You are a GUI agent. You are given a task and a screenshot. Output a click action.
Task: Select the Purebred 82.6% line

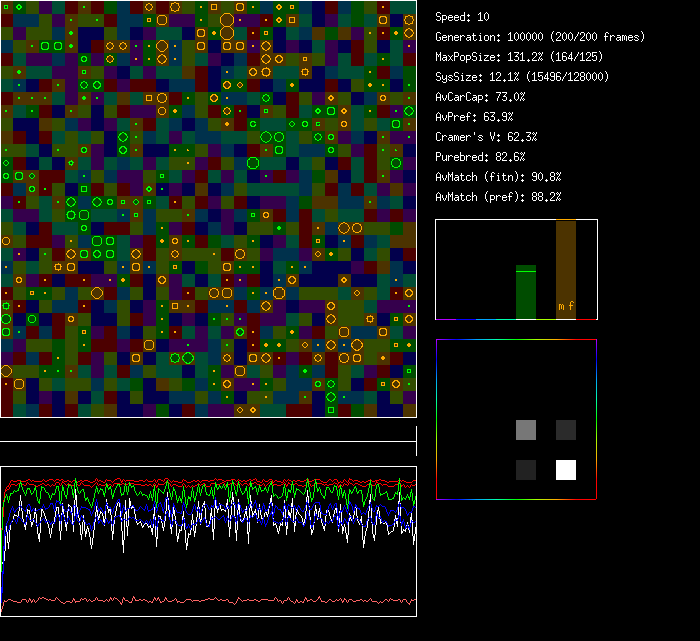pyautogui.click(x=480, y=157)
